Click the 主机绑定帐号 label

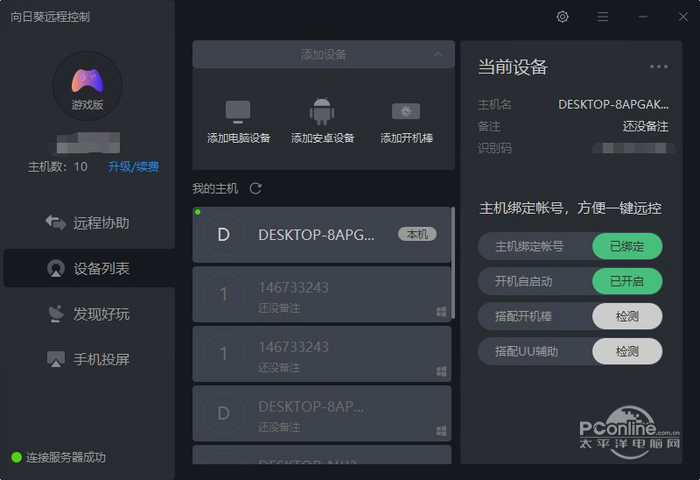click(x=529, y=246)
